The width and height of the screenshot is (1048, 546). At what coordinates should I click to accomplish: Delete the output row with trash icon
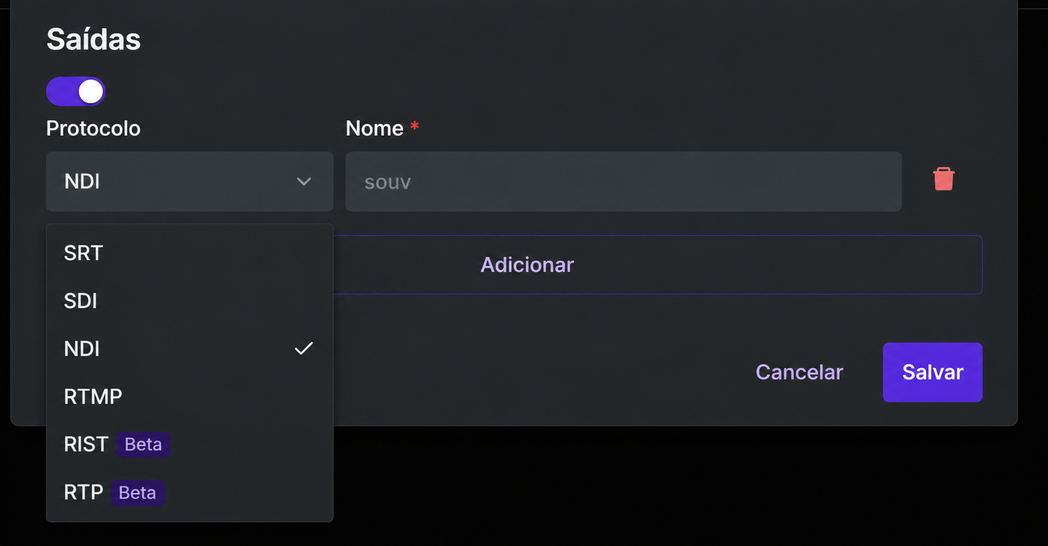point(943,179)
